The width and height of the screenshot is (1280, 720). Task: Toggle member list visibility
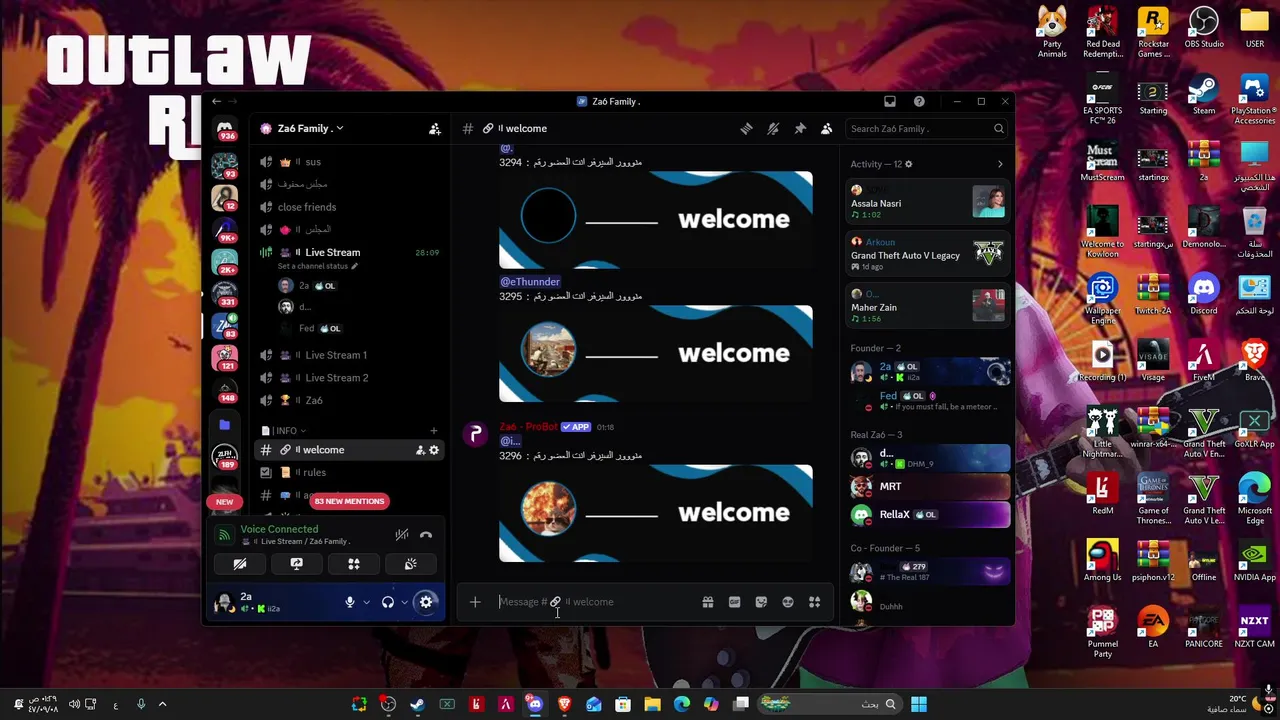point(826,128)
